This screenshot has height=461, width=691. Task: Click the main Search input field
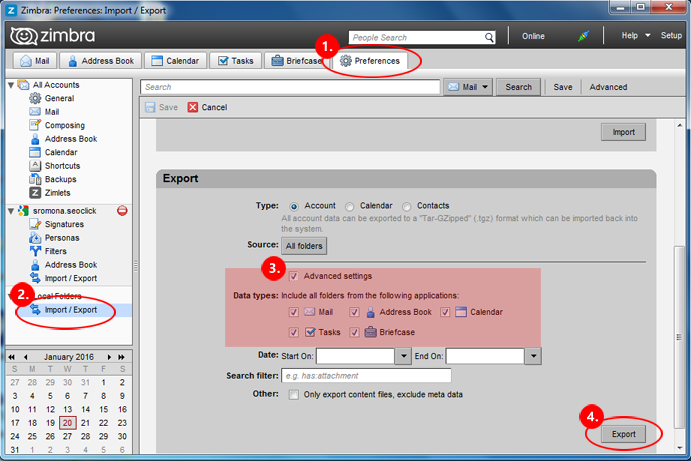coord(290,87)
